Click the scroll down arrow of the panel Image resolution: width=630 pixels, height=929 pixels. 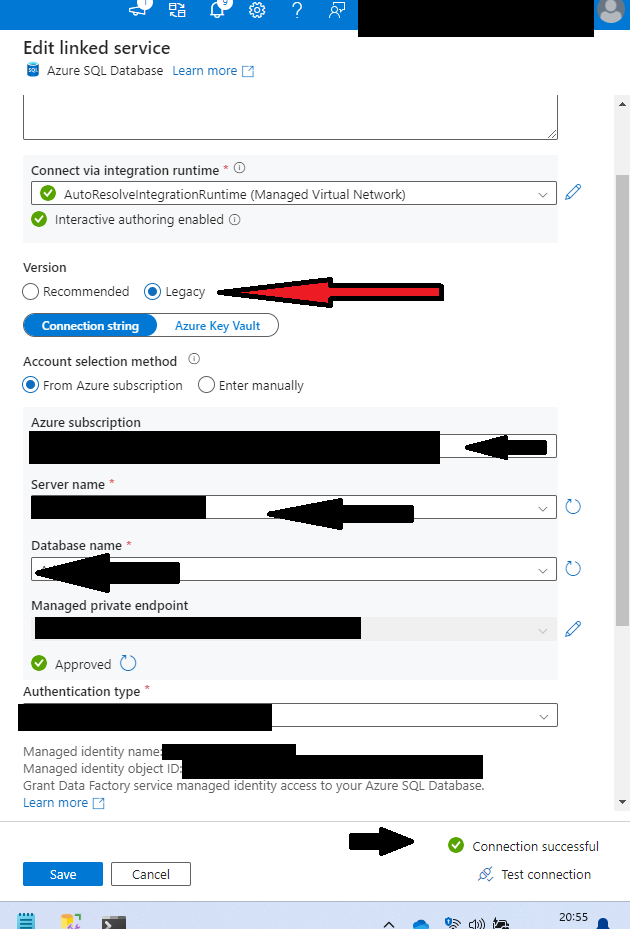[622, 802]
